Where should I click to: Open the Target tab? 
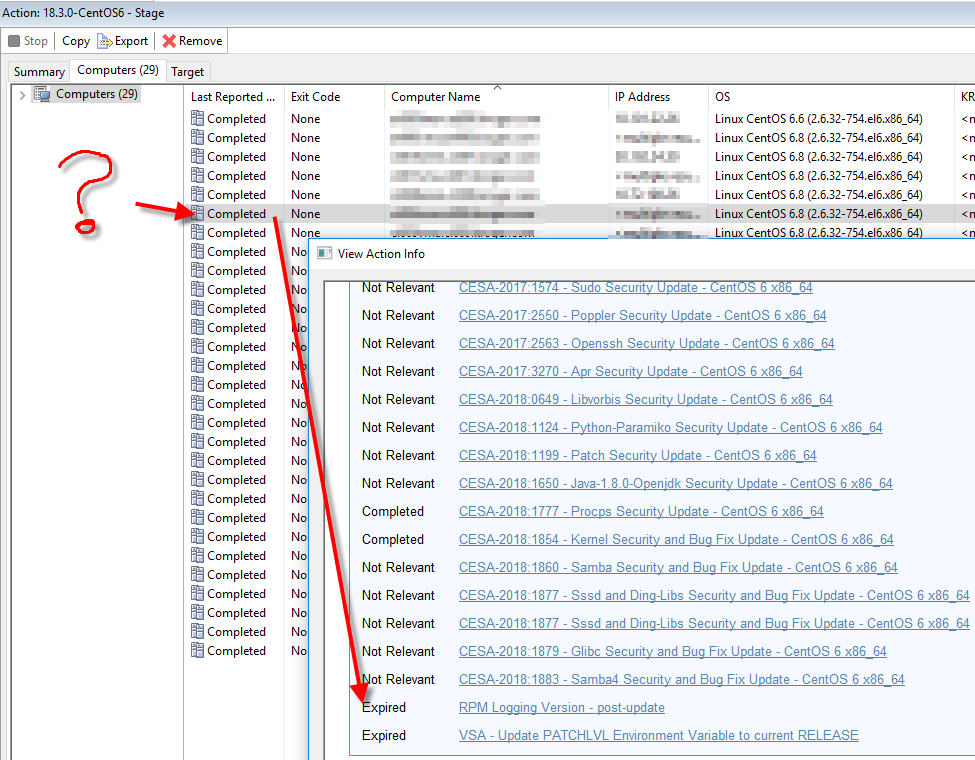pos(188,72)
